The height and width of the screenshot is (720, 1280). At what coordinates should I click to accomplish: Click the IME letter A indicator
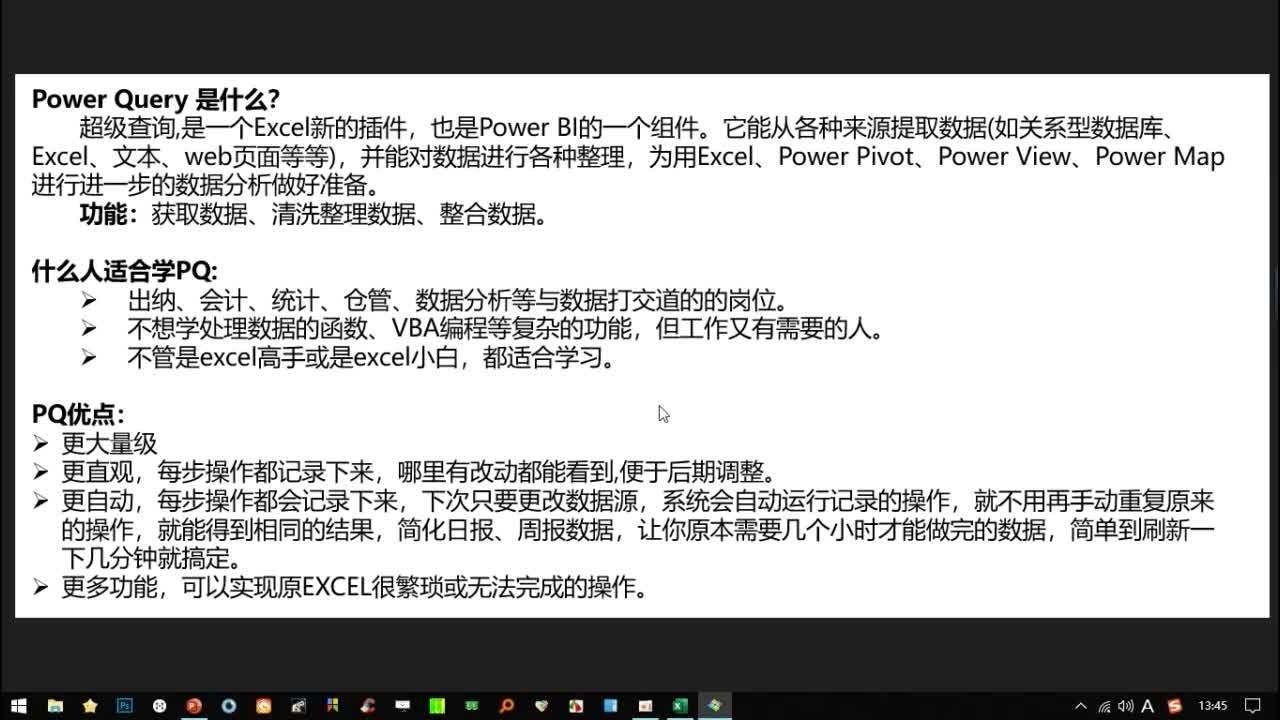tap(1148, 705)
